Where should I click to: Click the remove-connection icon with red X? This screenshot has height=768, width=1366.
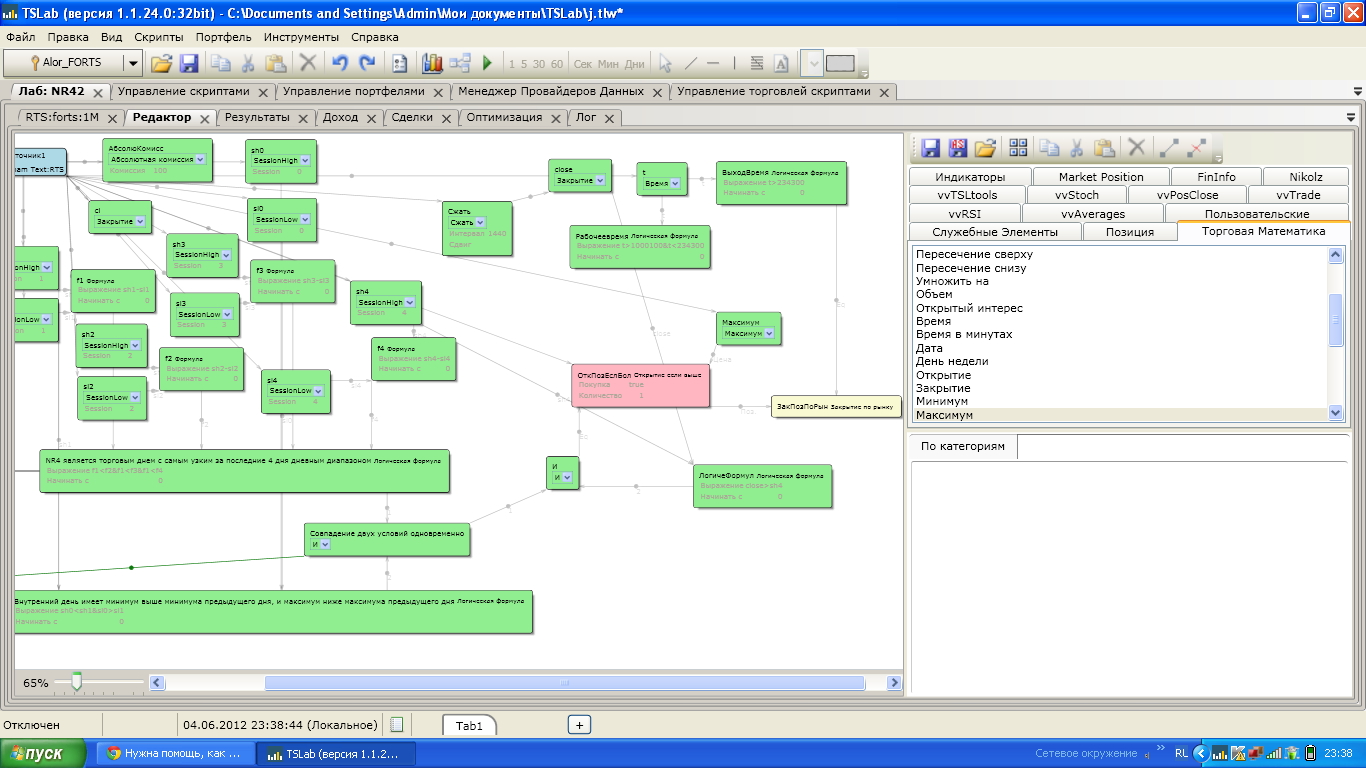click(x=1196, y=147)
